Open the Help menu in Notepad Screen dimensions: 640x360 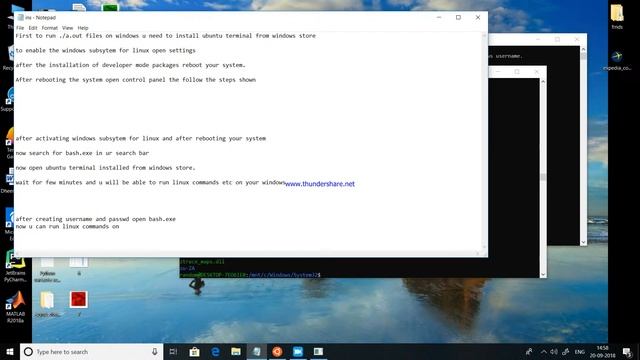[83, 28]
